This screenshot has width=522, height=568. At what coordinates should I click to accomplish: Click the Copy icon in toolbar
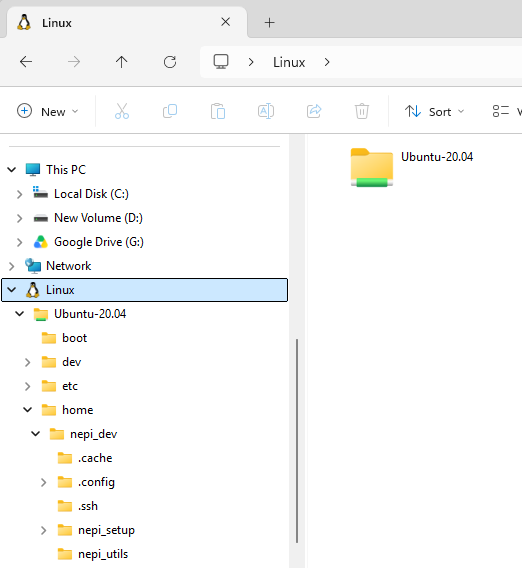(170, 111)
